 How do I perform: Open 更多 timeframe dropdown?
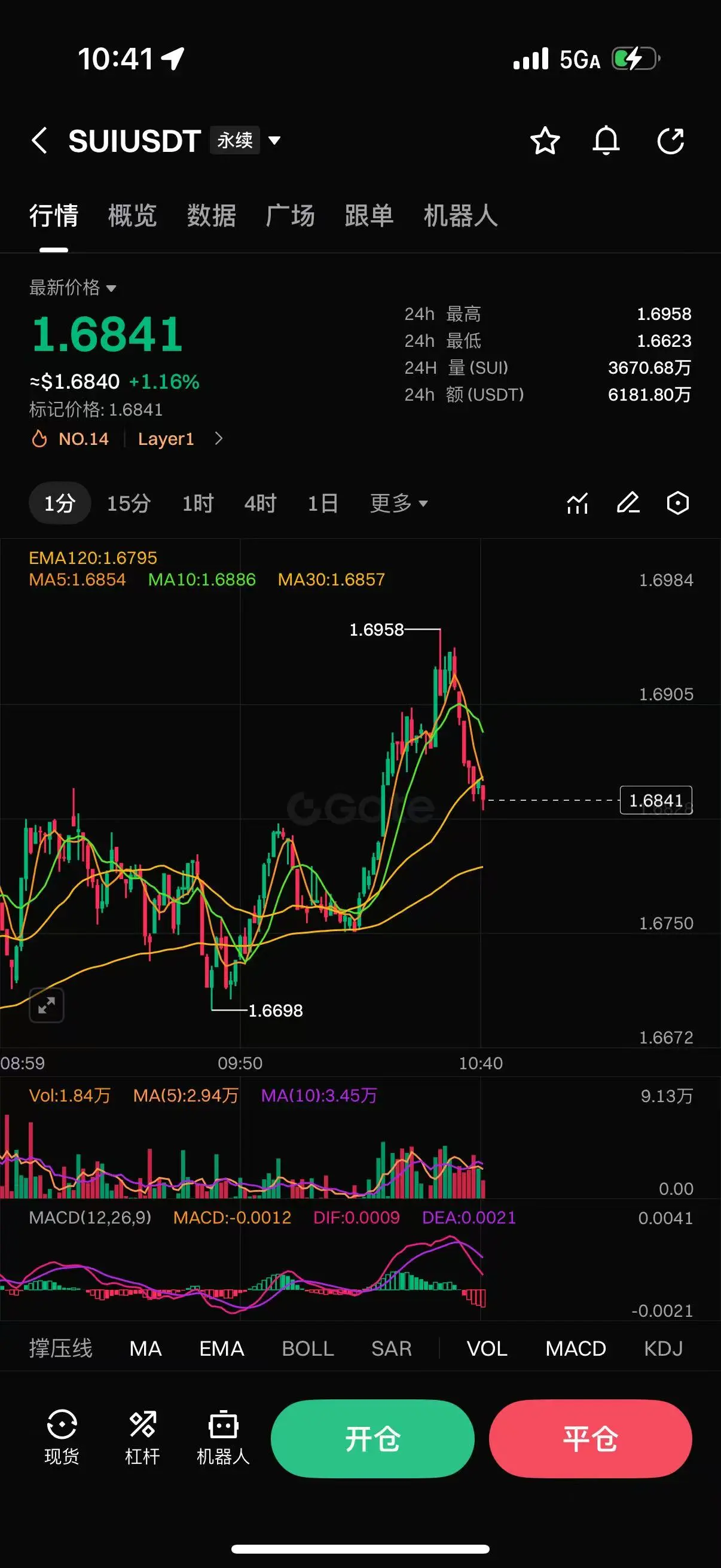(x=399, y=504)
